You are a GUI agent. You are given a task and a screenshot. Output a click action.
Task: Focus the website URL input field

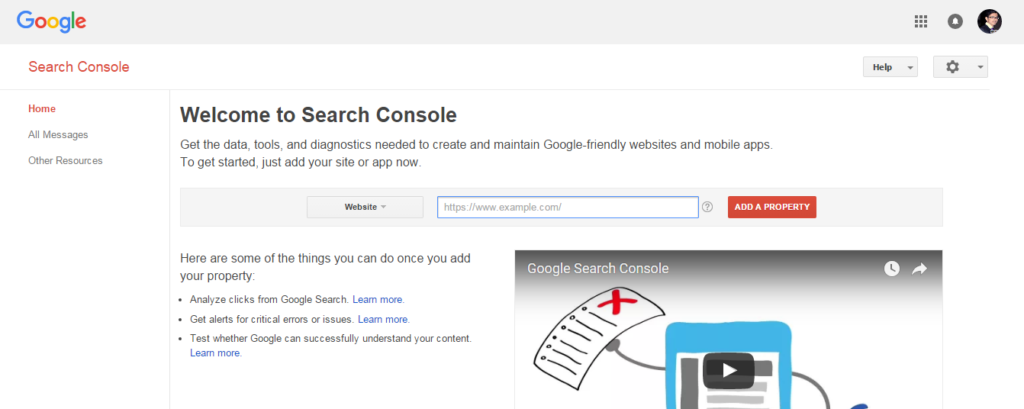click(x=567, y=207)
